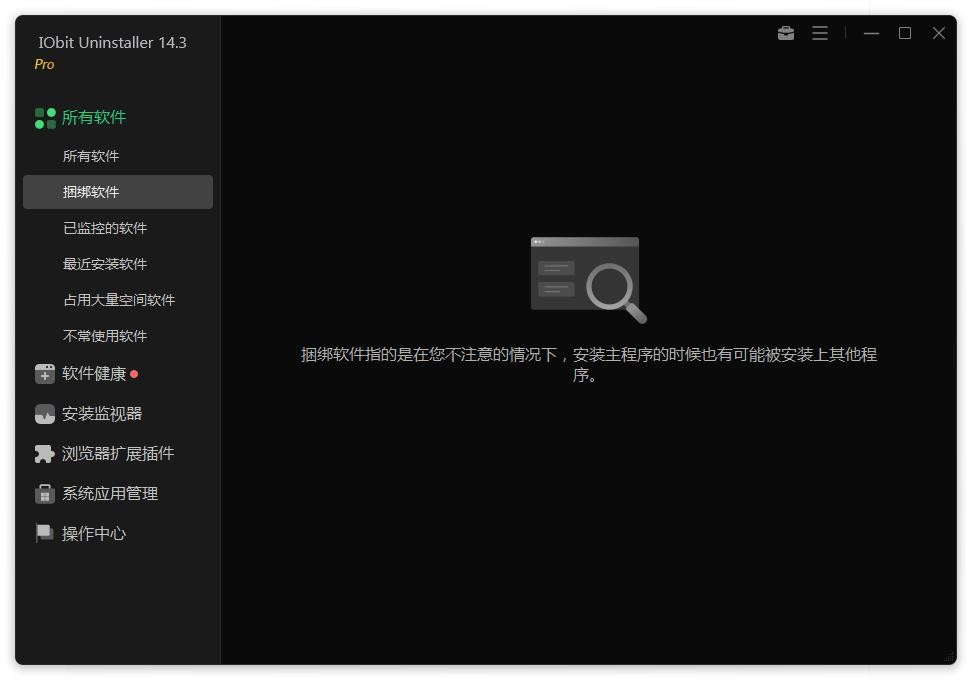Click the 捆绑软件 description text
The height and width of the screenshot is (680, 972).
588,364
